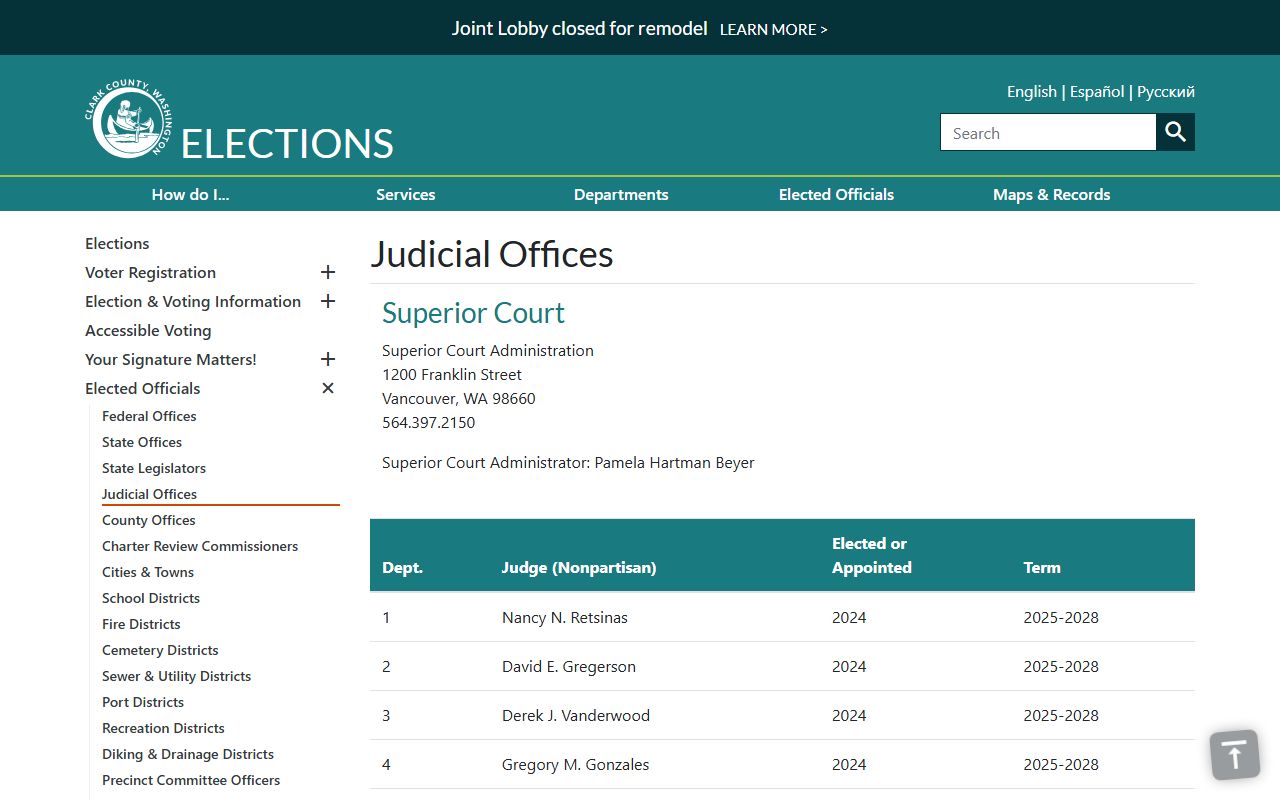Open the Services menu
1280x800 pixels.
406,194
